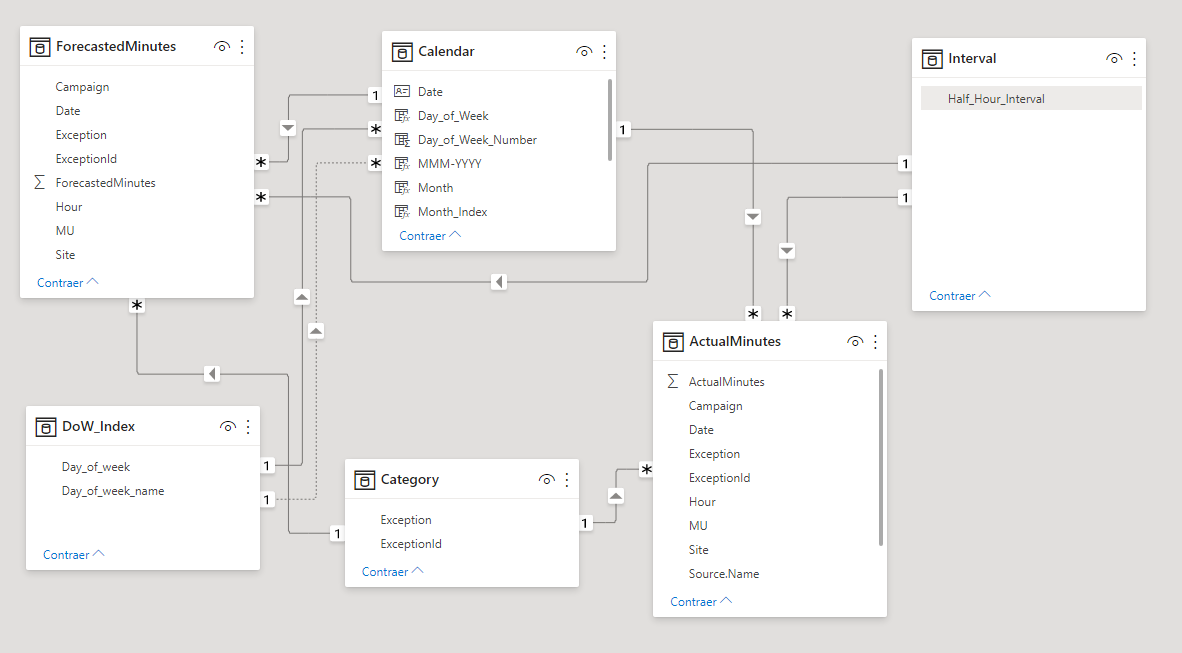The width and height of the screenshot is (1182, 653).
Task: Click the Category table icon in header
Action: click(364, 480)
